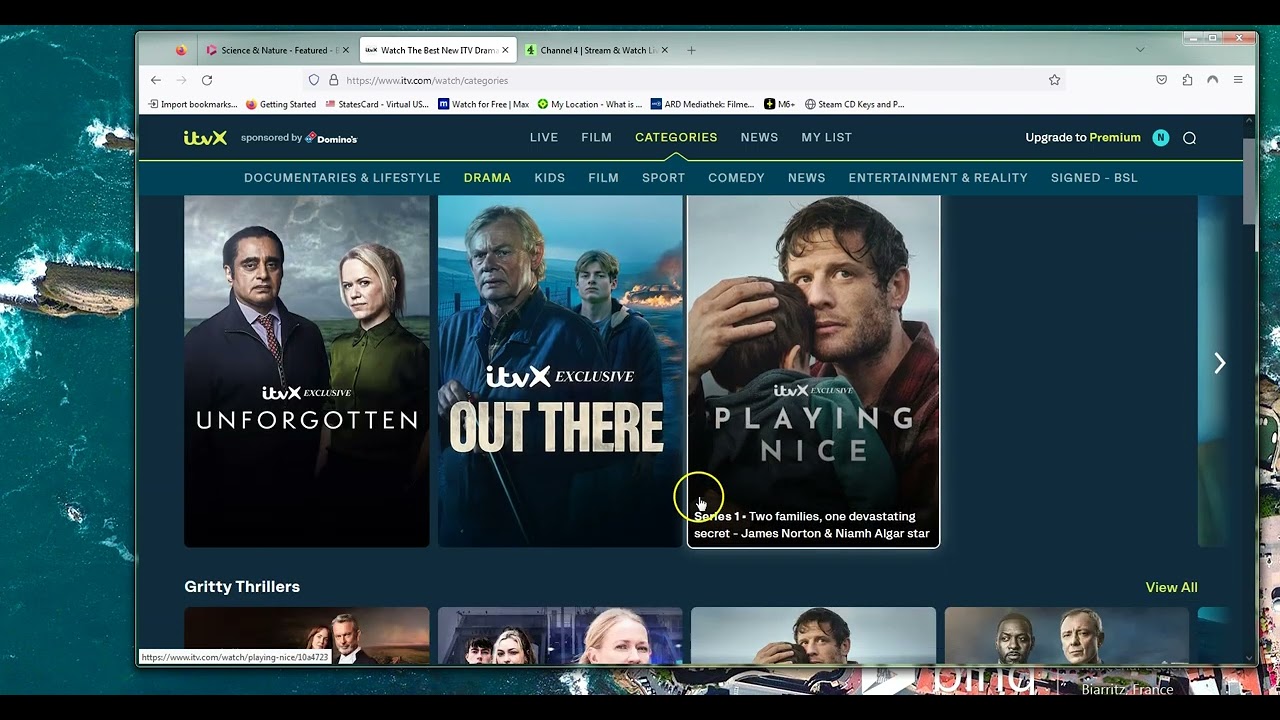
Task: Choose the Film category in the sub-menu
Action: (x=603, y=178)
